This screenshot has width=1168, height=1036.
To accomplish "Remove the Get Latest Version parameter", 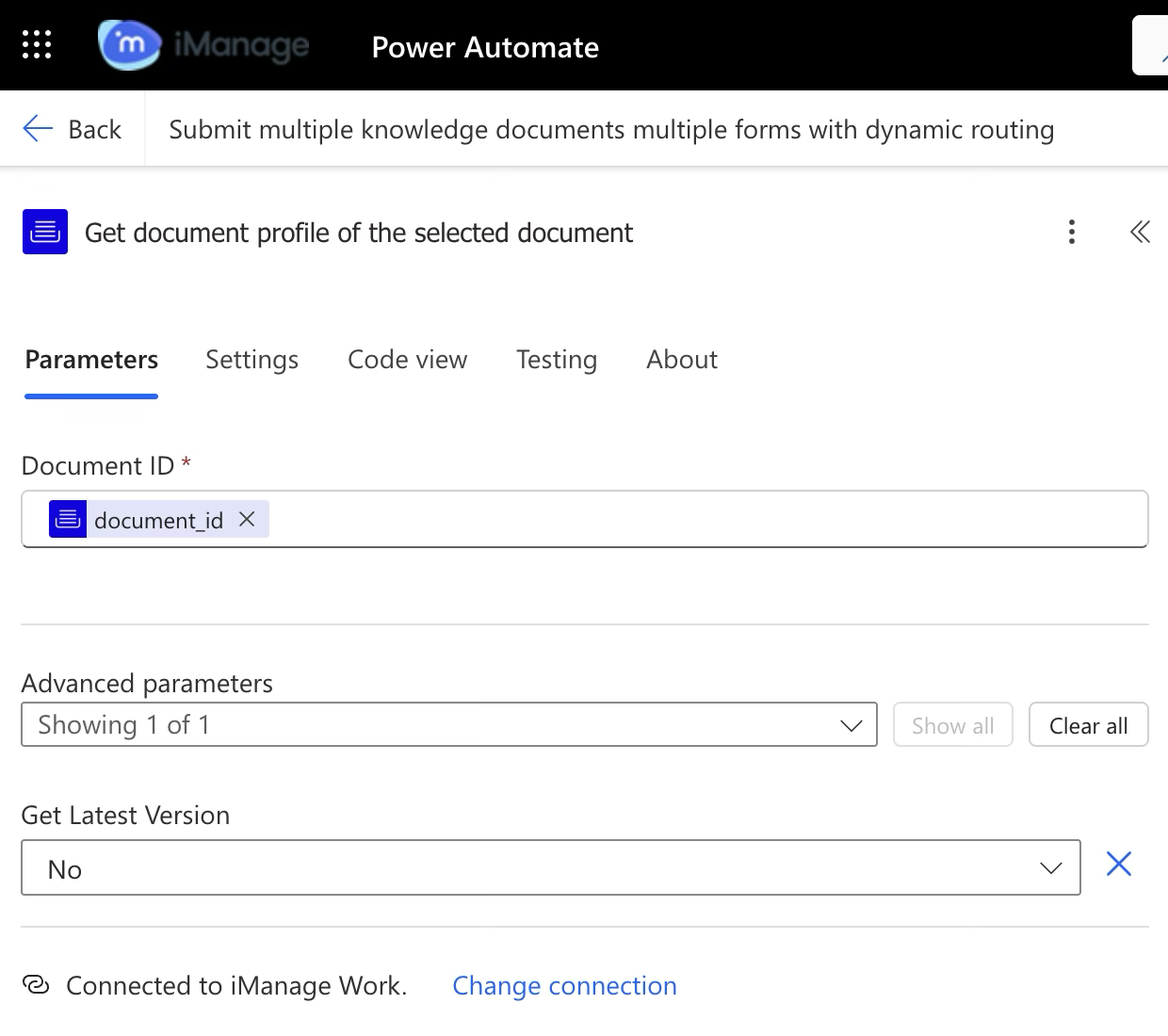I will pos(1119,864).
